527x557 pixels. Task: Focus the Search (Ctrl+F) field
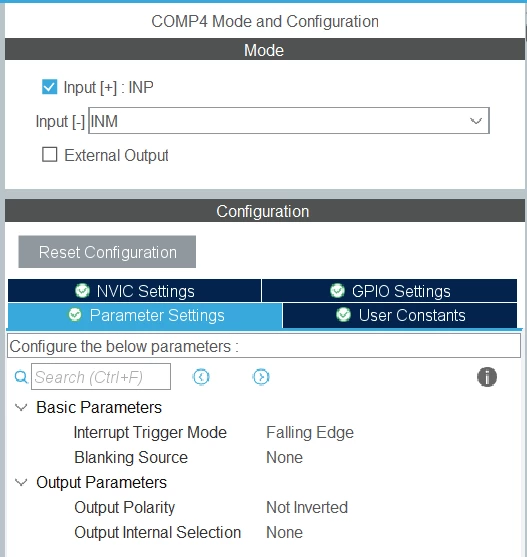[101, 377]
